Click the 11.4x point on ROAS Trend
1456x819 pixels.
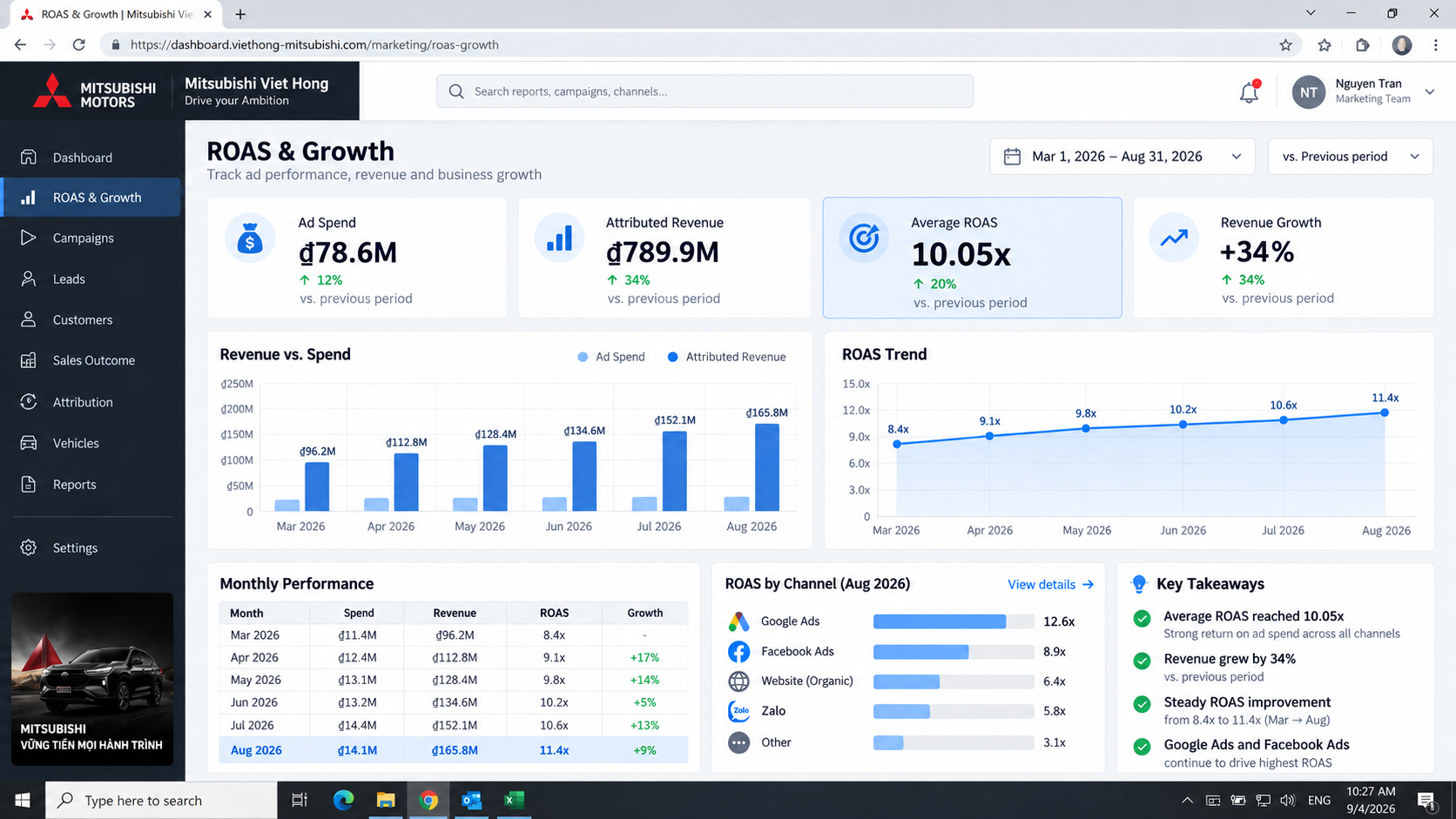click(1385, 413)
